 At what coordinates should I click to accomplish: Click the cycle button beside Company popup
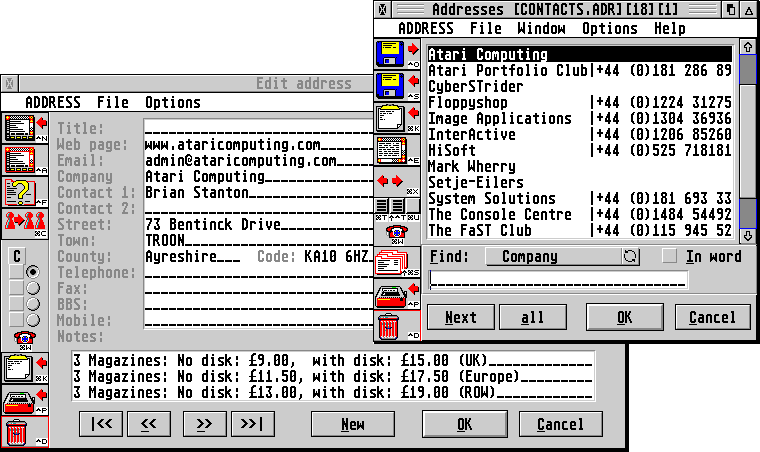(631, 256)
